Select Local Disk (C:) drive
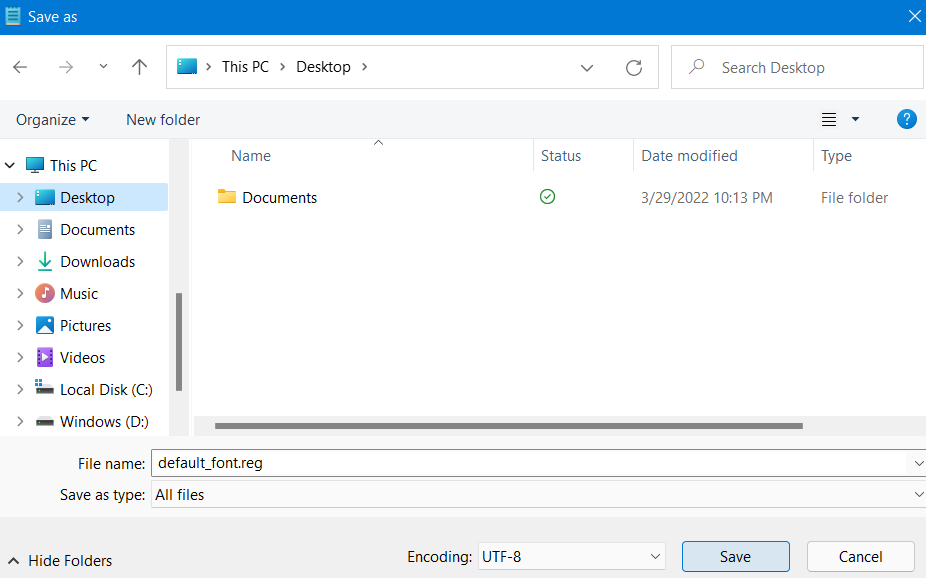The image size is (926, 578). click(x=106, y=390)
